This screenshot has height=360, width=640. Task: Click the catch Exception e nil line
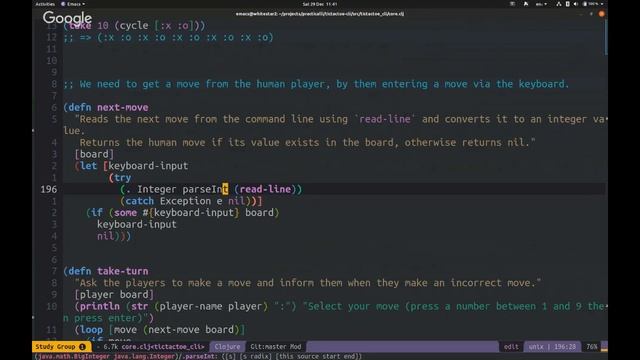pos(191,201)
